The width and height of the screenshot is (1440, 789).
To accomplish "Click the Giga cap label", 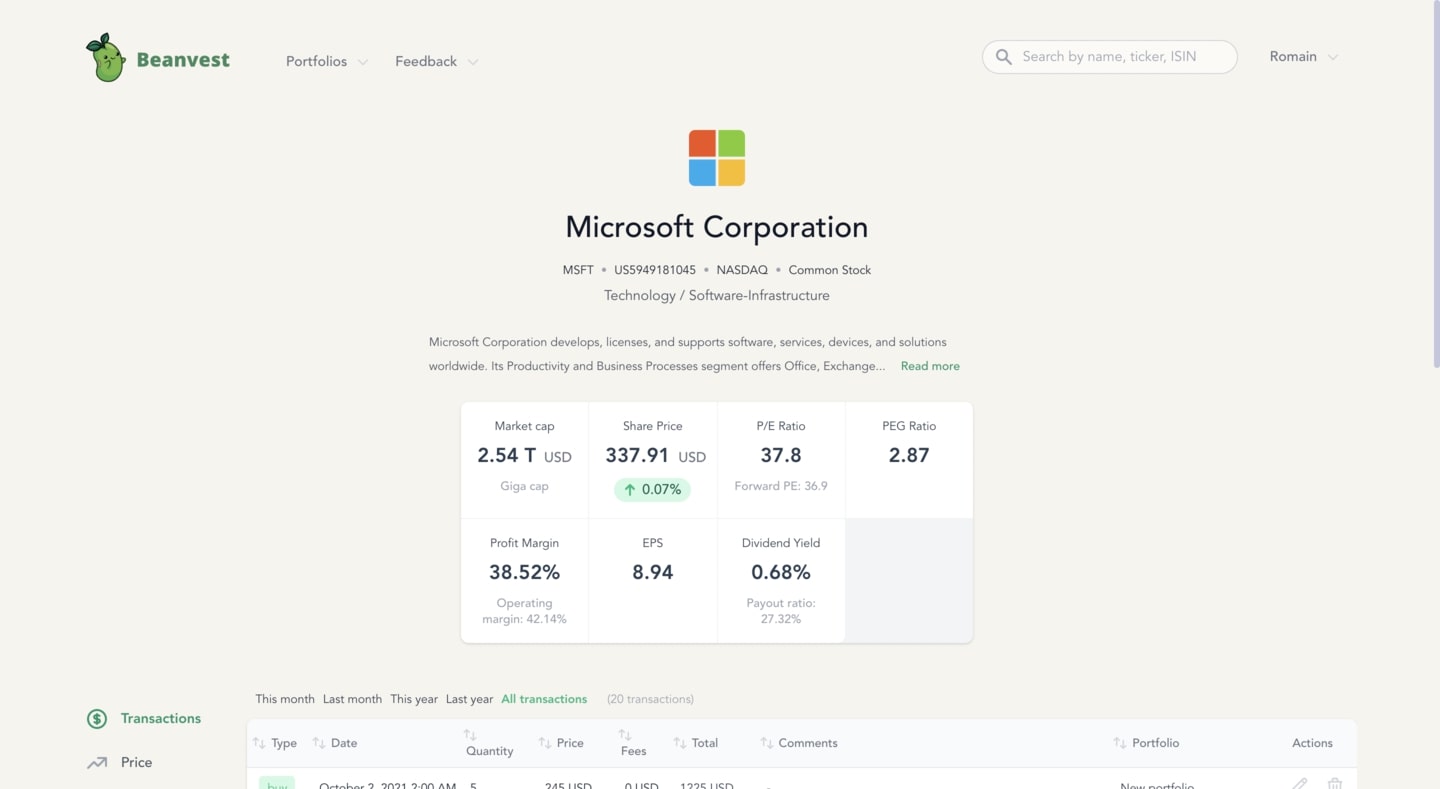I will (524, 486).
